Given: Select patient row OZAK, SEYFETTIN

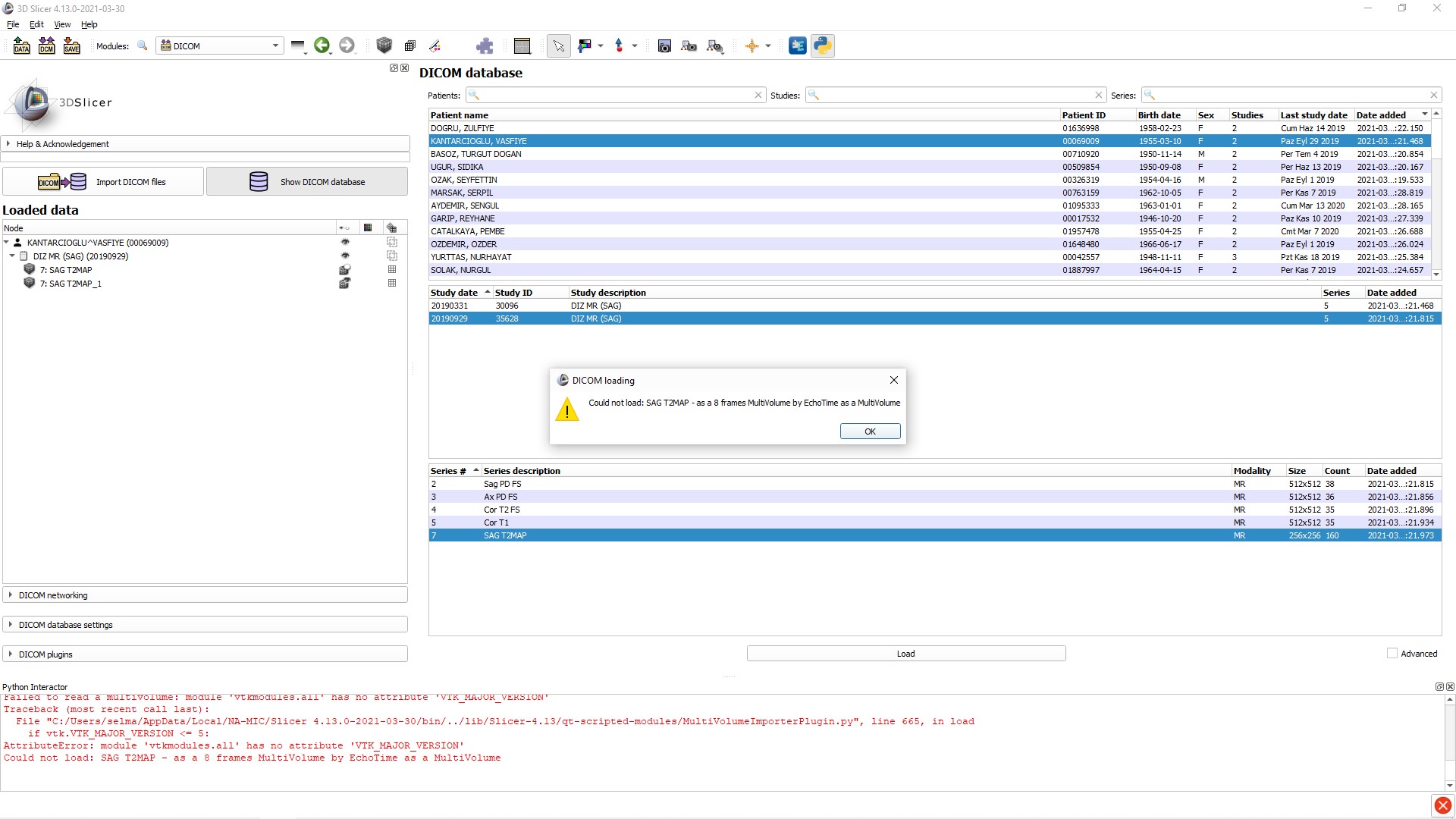Looking at the screenshot, I should pos(930,180).
